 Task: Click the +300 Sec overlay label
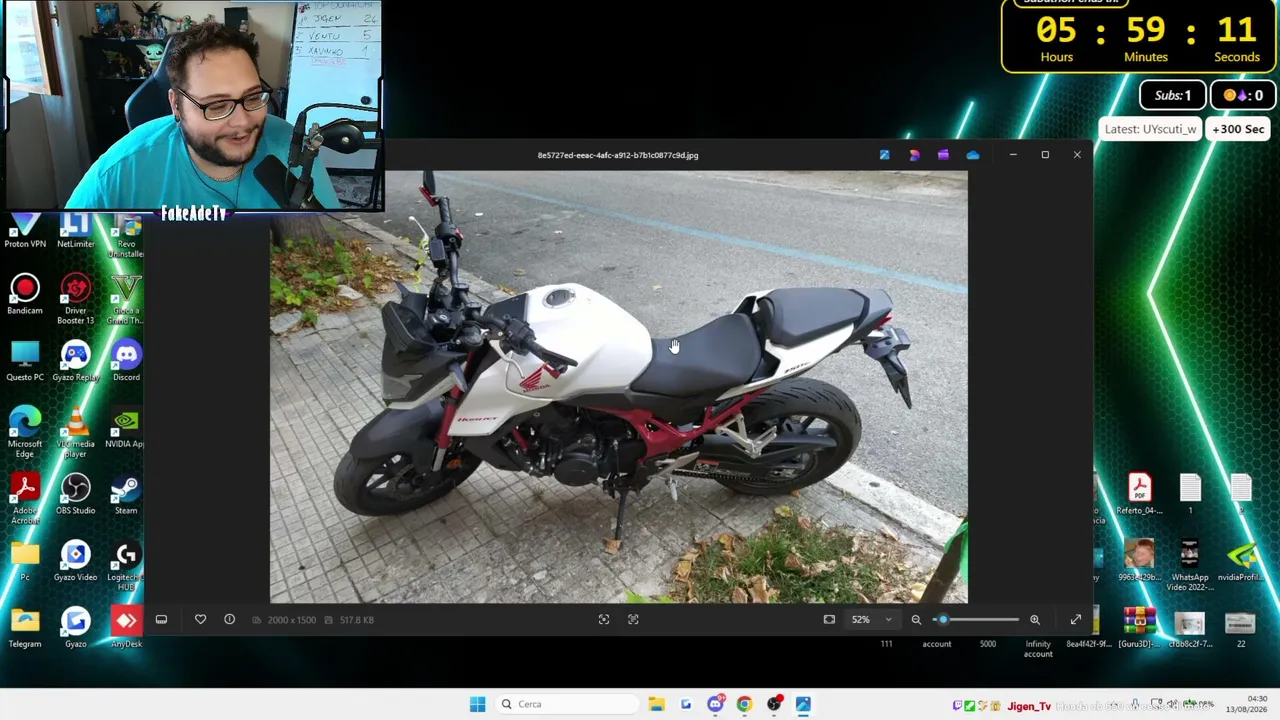(x=1238, y=129)
